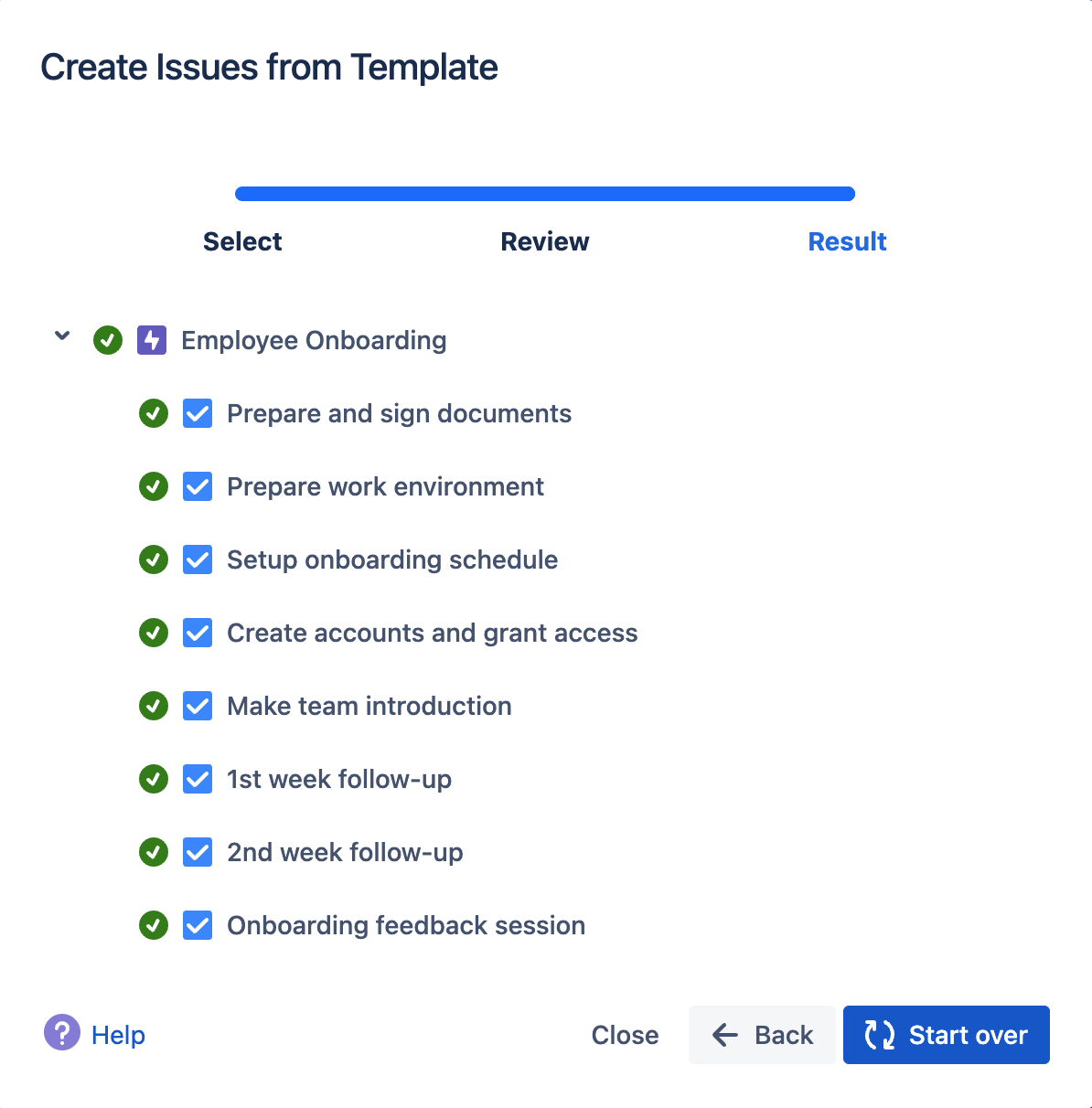Open the Result step
The width and height of the screenshot is (1092, 1108).
pyautogui.click(x=847, y=241)
